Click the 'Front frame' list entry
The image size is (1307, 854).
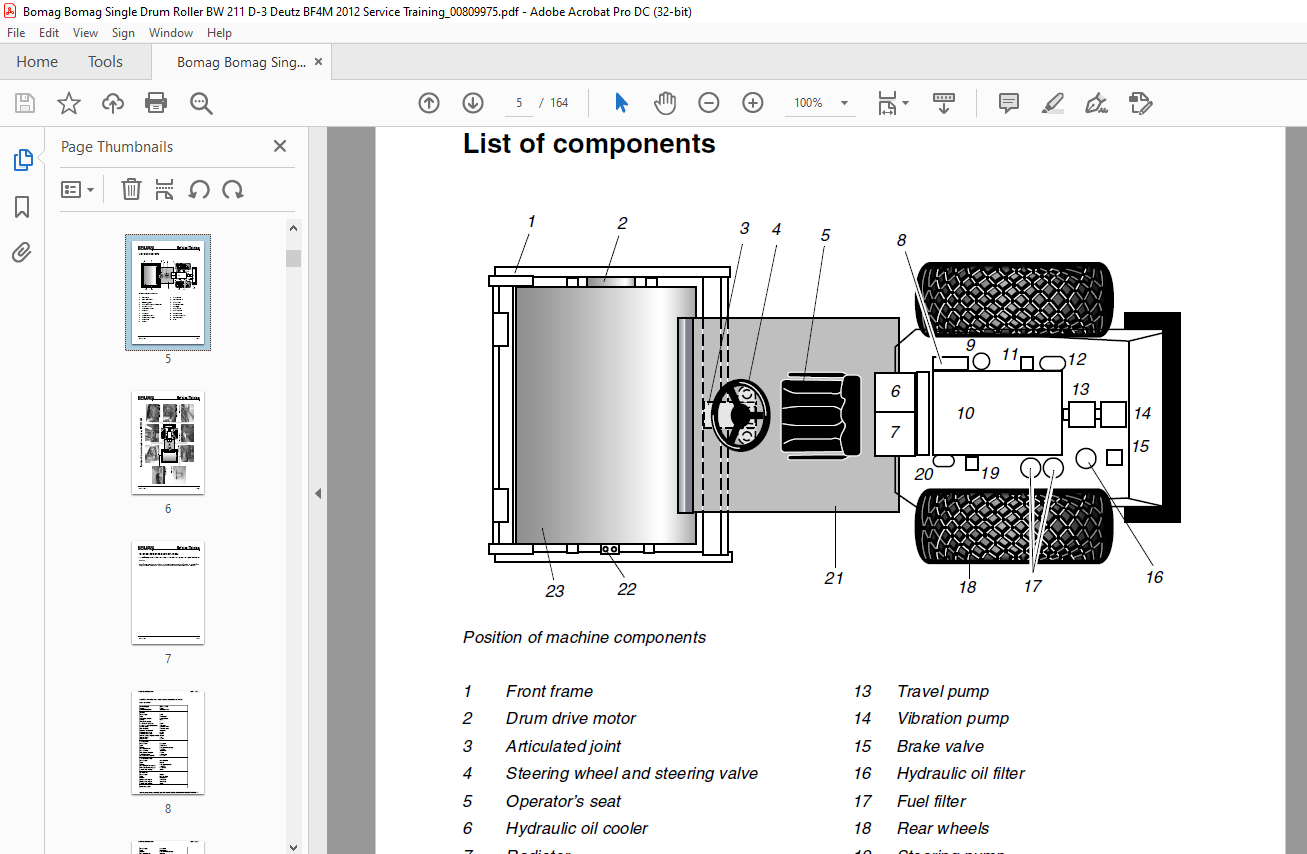[549, 692]
